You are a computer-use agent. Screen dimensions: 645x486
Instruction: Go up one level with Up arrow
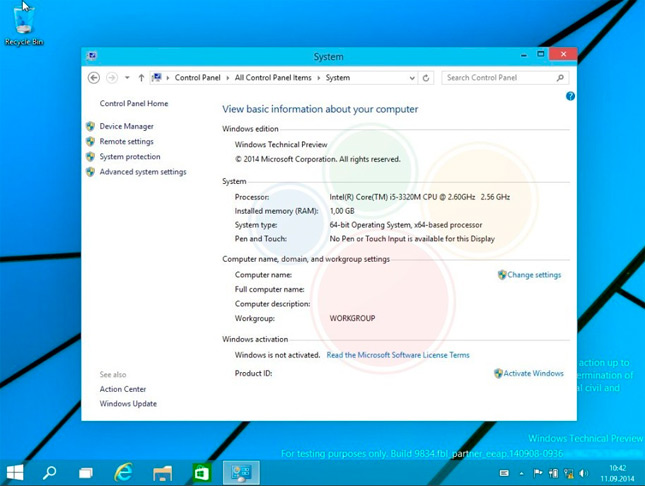(x=141, y=78)
